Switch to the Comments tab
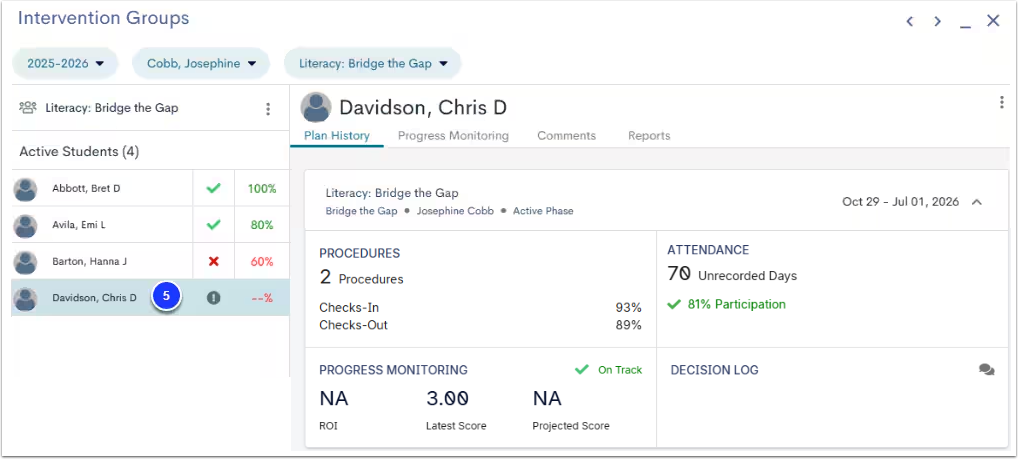1018x459 pixels. point(566,136)
